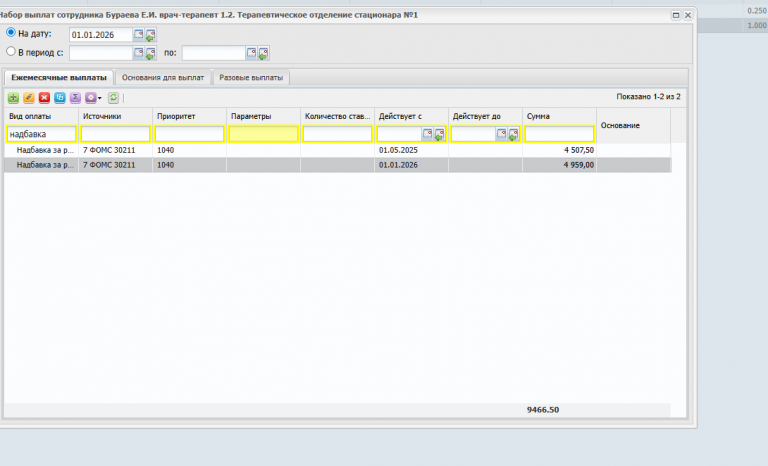Sort by Источники column header
This screenshot has height=466, width=768.
coord(116,117)
